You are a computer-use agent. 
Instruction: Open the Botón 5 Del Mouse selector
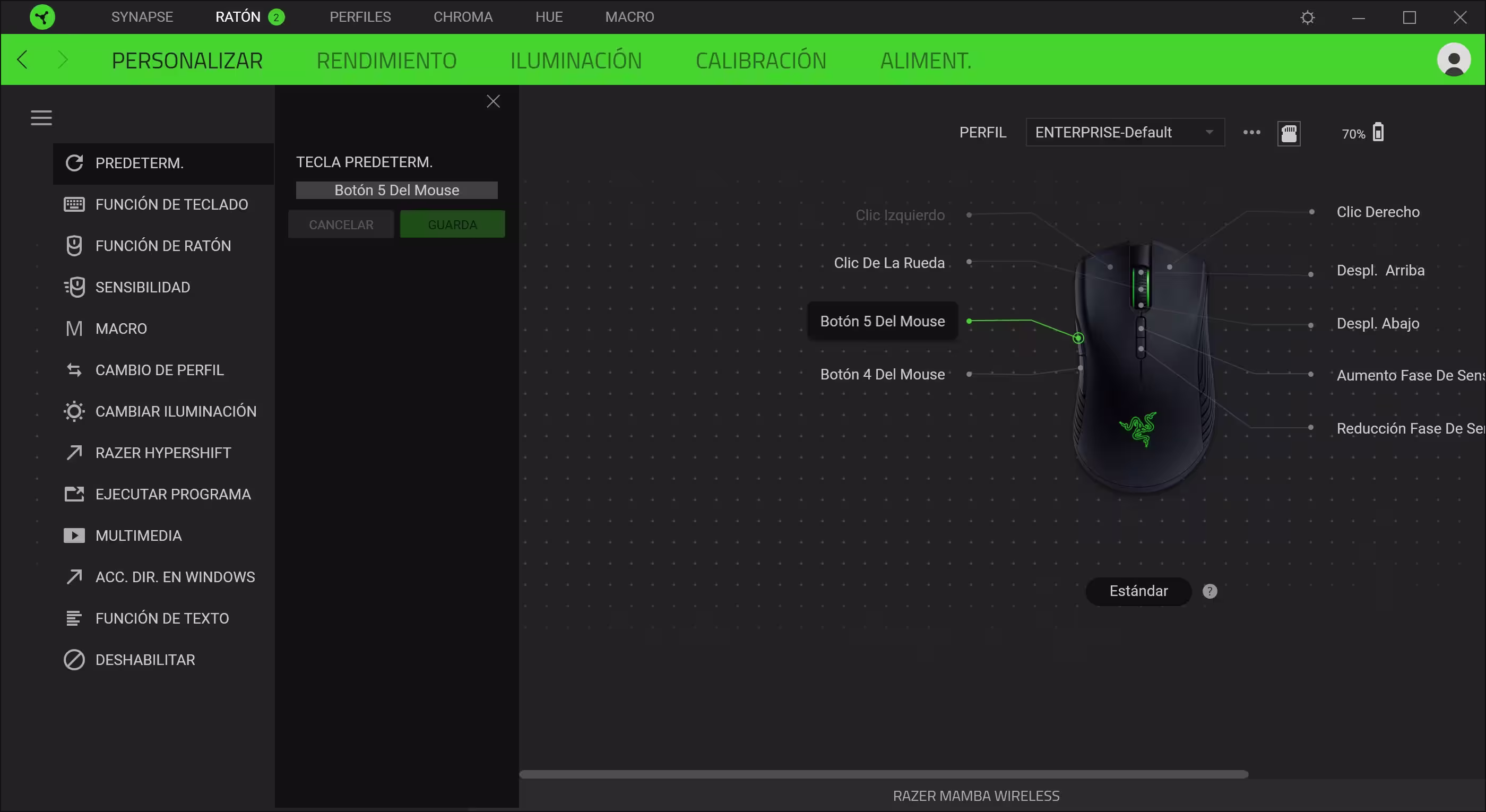(x=396, y=191)
